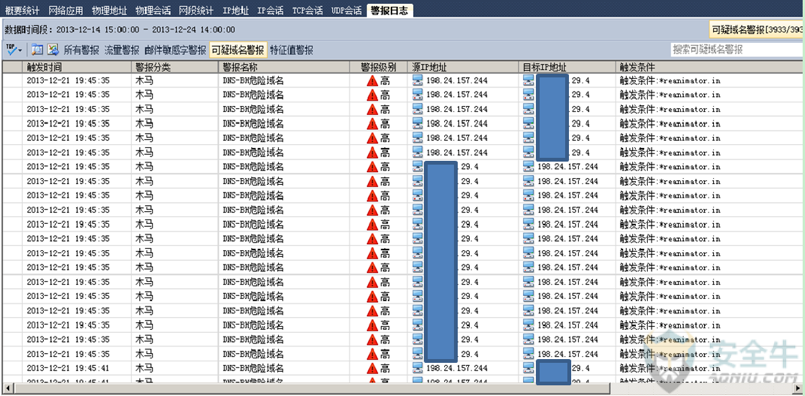Click the TOP checkmark filter icon

click(11, 50)
